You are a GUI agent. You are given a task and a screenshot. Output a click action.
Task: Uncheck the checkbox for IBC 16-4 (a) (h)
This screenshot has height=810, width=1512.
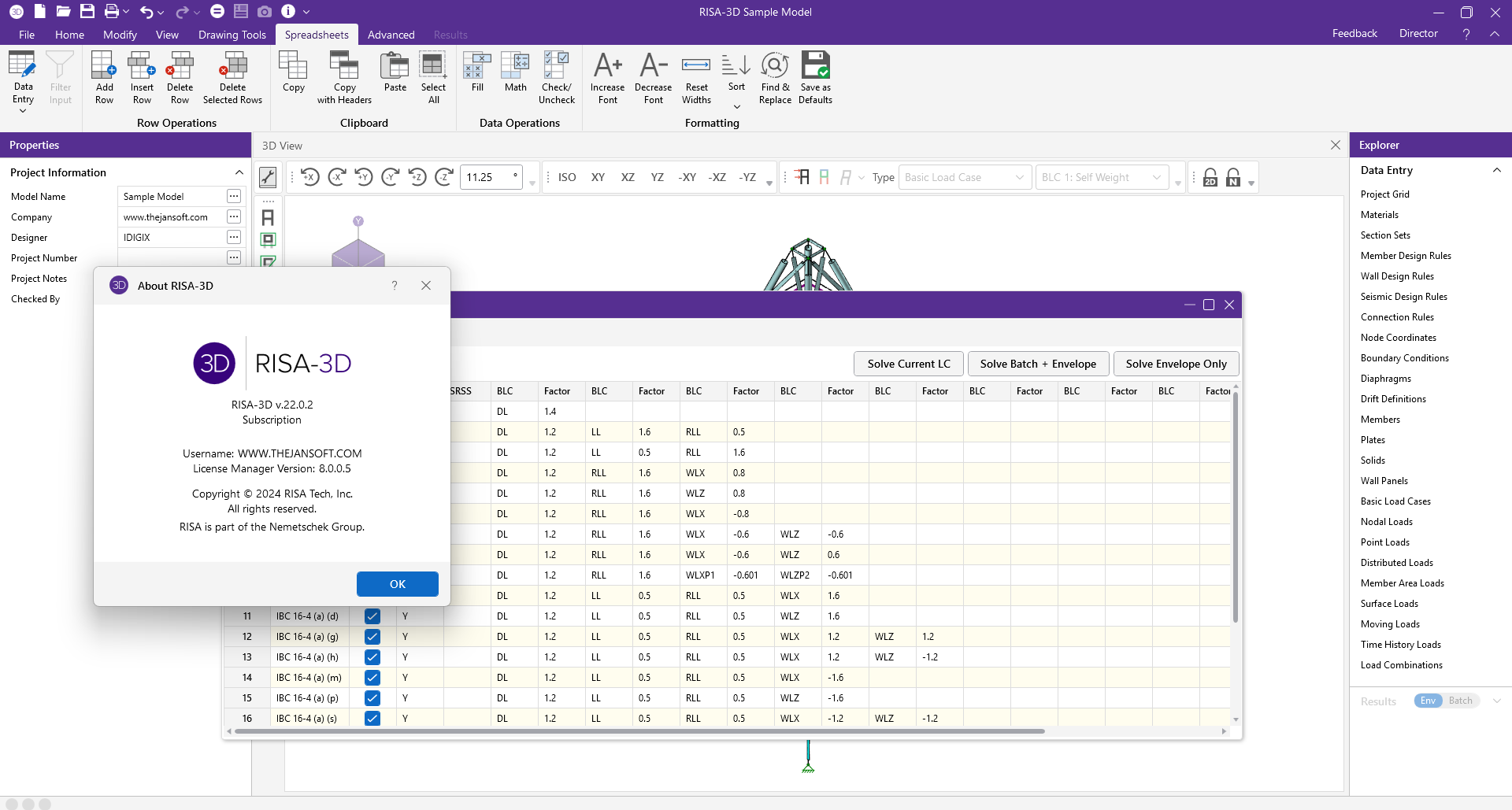[372, 657]
